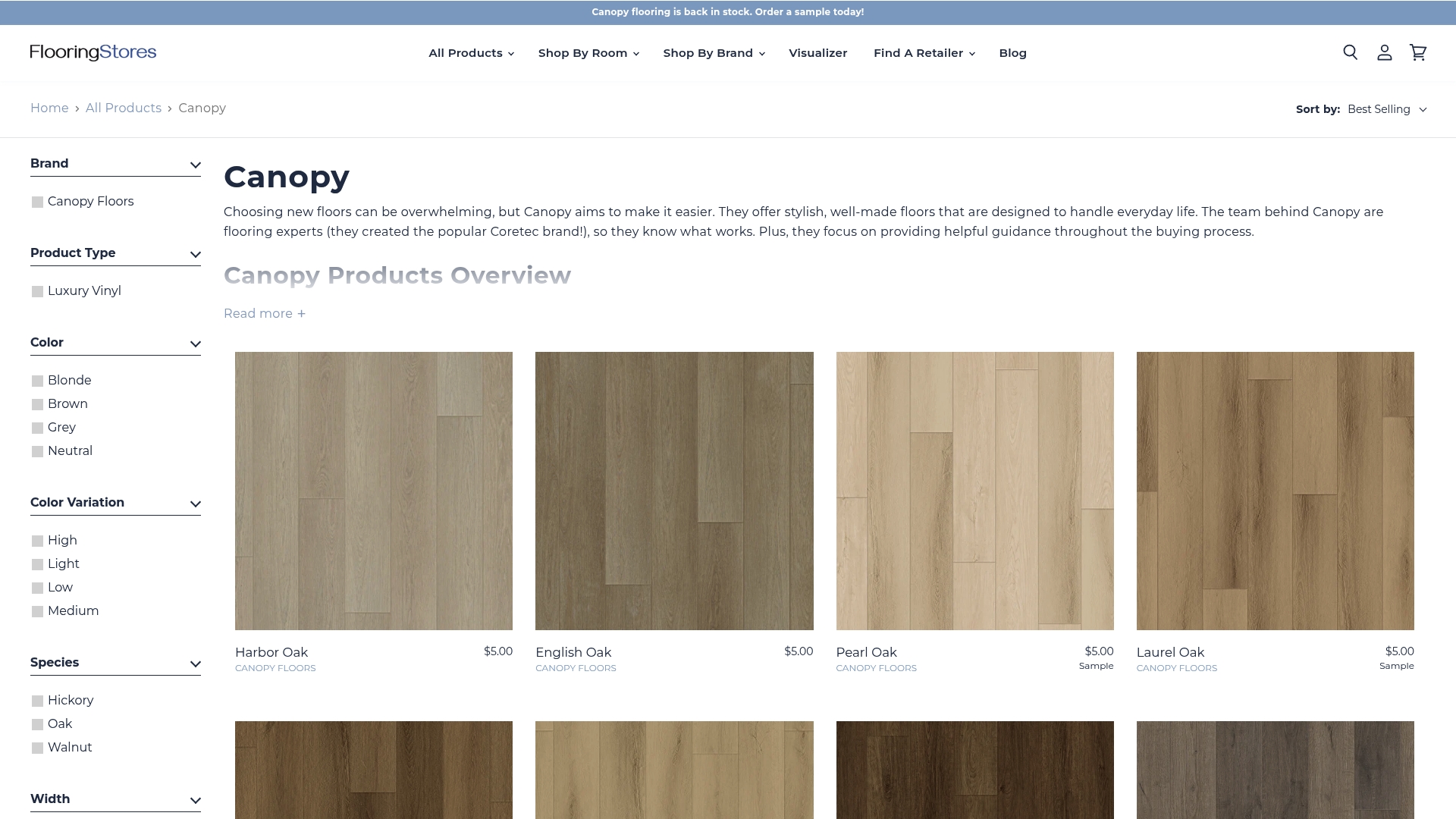1456x819 pixels.
Task: Click the account login icon
Action: click(x=1385, y=52)
